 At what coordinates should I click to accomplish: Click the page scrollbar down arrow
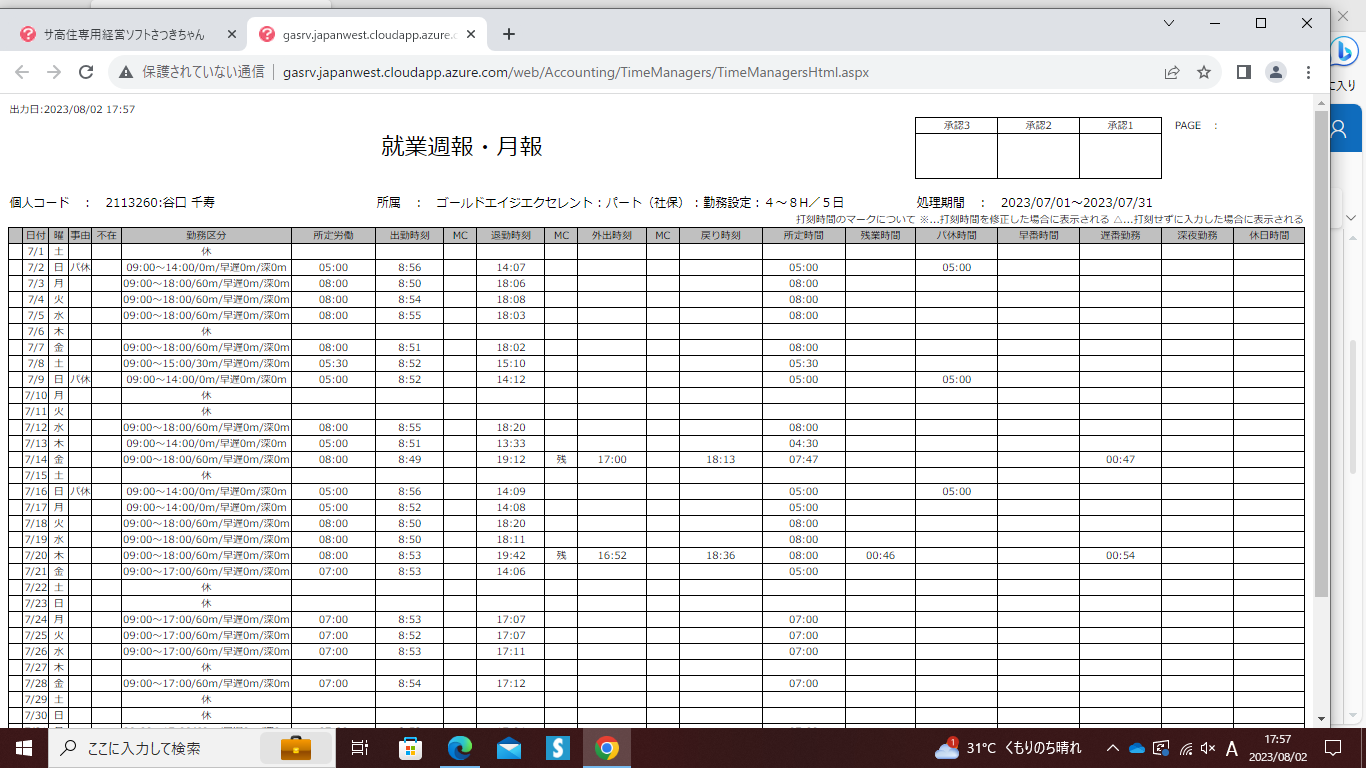pyautogui.click(x=1322, y=718)
